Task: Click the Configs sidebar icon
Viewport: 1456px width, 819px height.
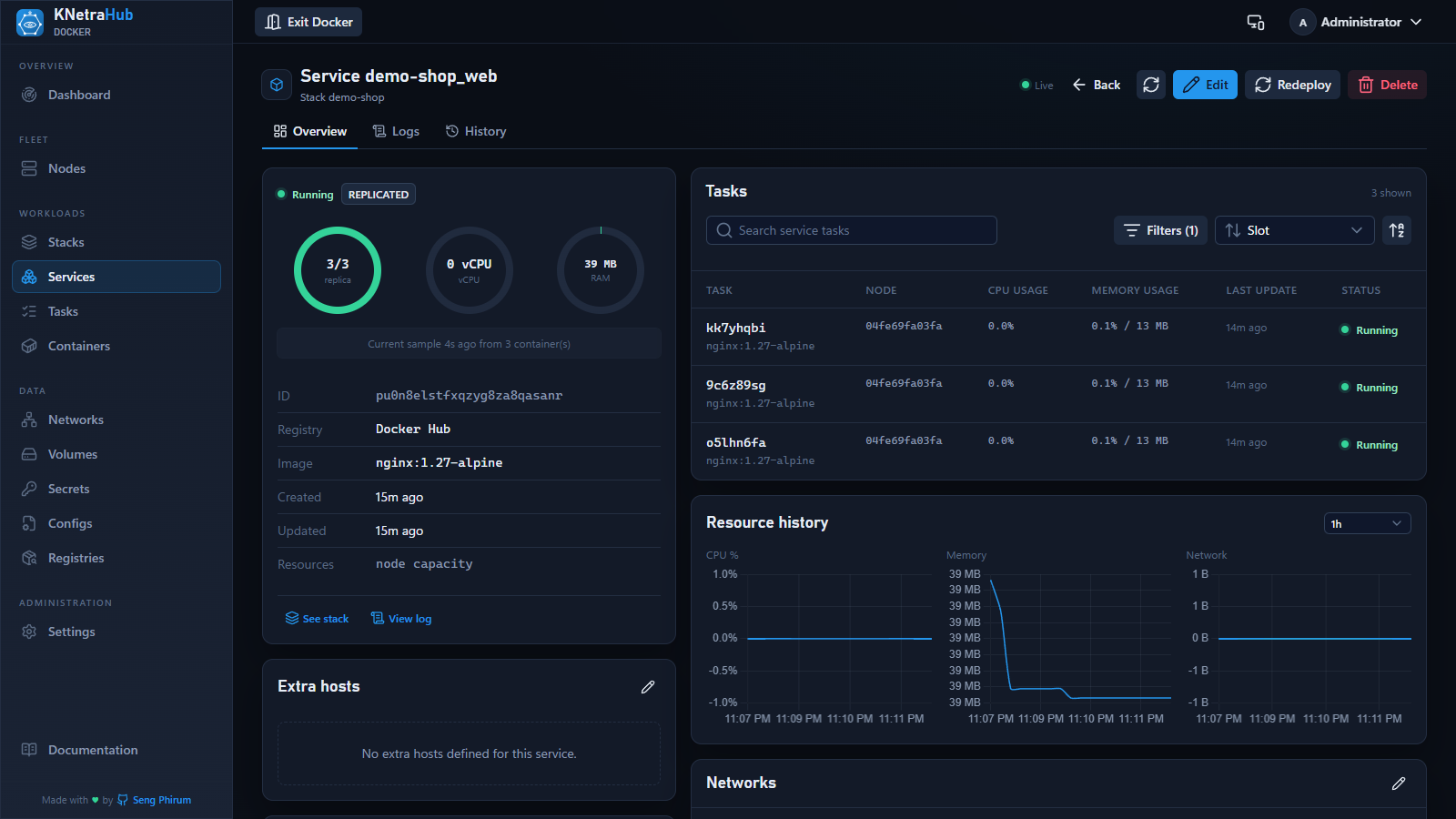Action: coord(29,523)
